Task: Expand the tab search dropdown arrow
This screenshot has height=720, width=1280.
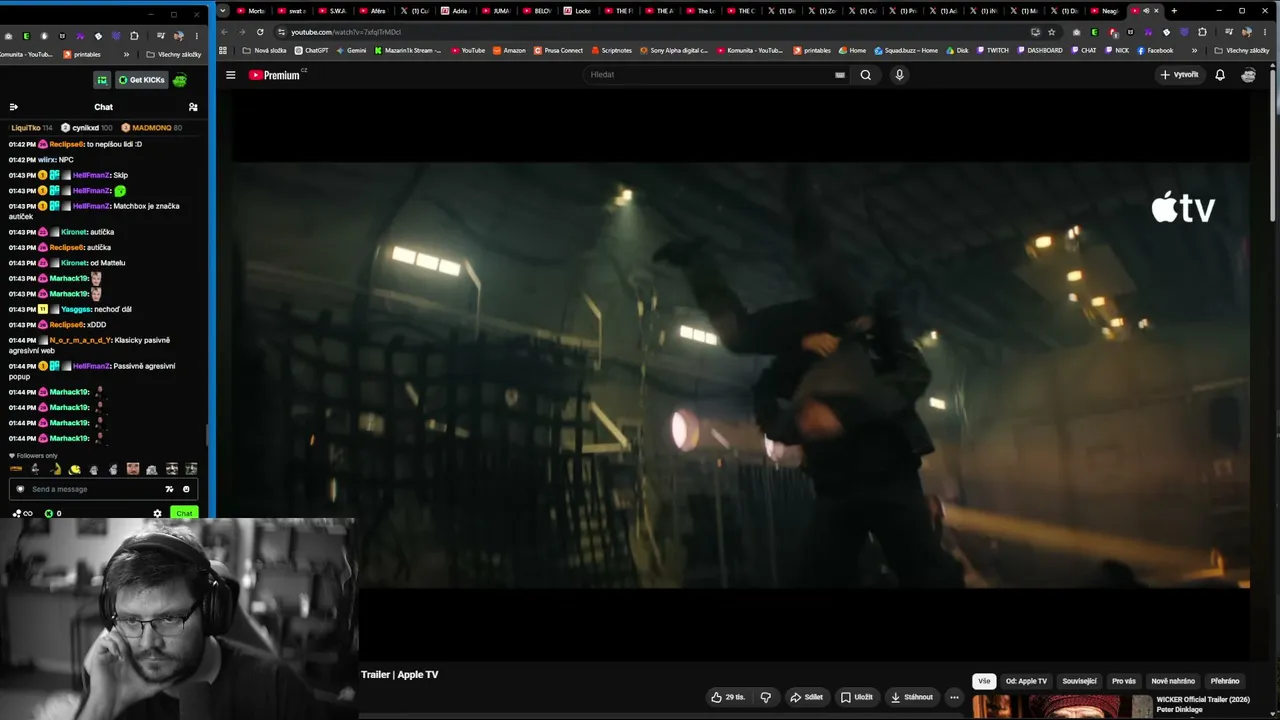Action: click(x=223, y=11)
